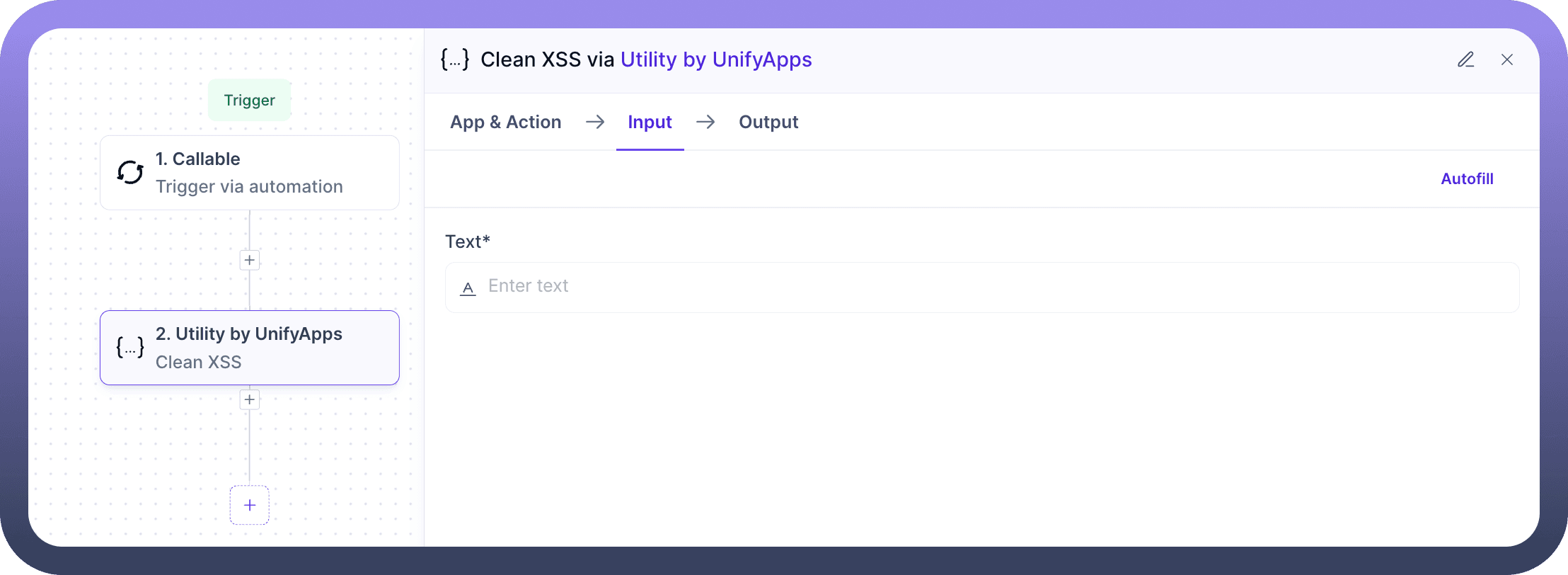Click the dashed plus button at flow end
Screen dimensions: 1568x575
pos(249,505)
